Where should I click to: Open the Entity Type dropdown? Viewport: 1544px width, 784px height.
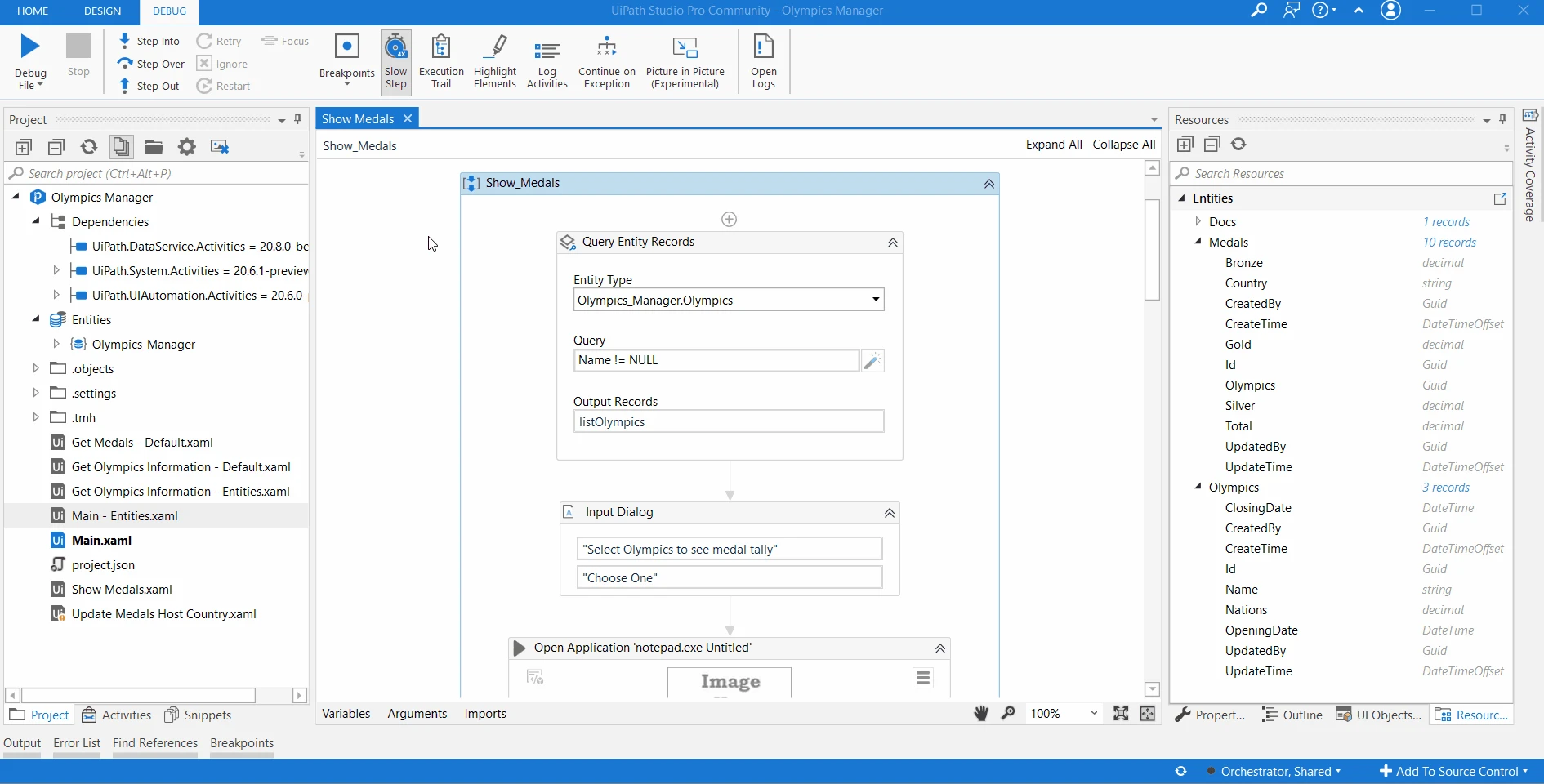tap(876, 300)
